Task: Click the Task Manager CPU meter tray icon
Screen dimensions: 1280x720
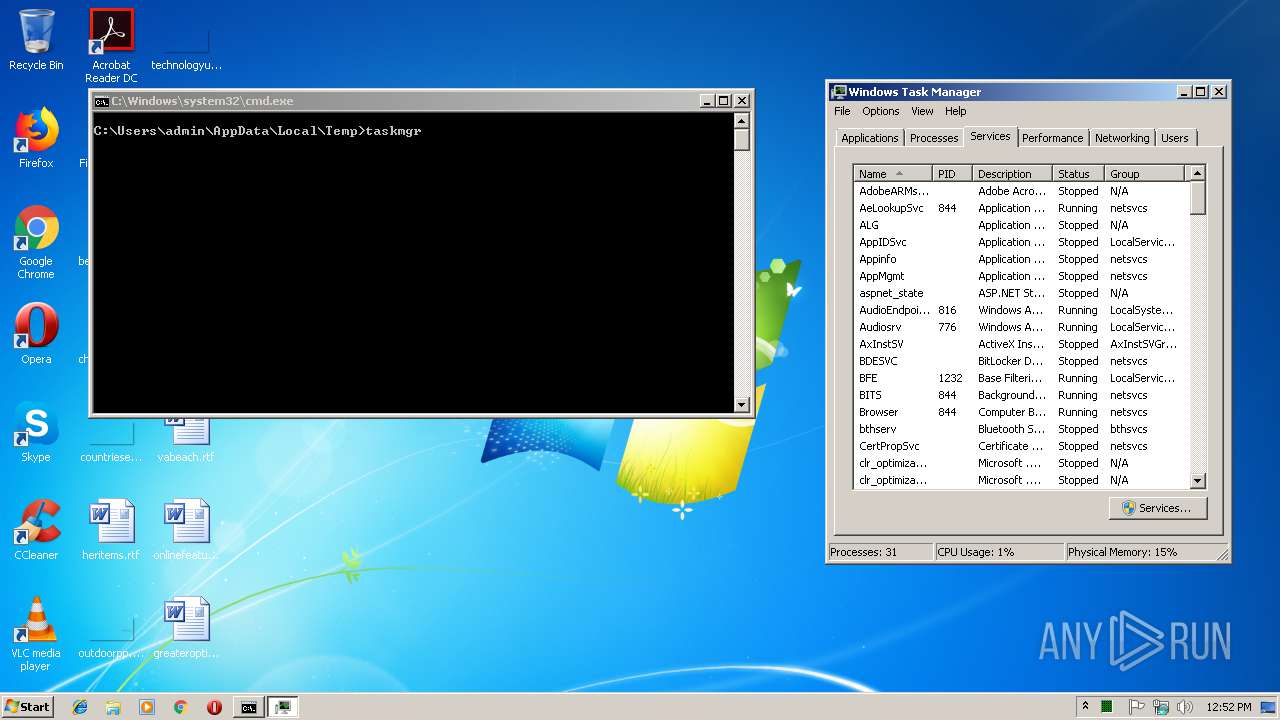Action: (1107, 707)
